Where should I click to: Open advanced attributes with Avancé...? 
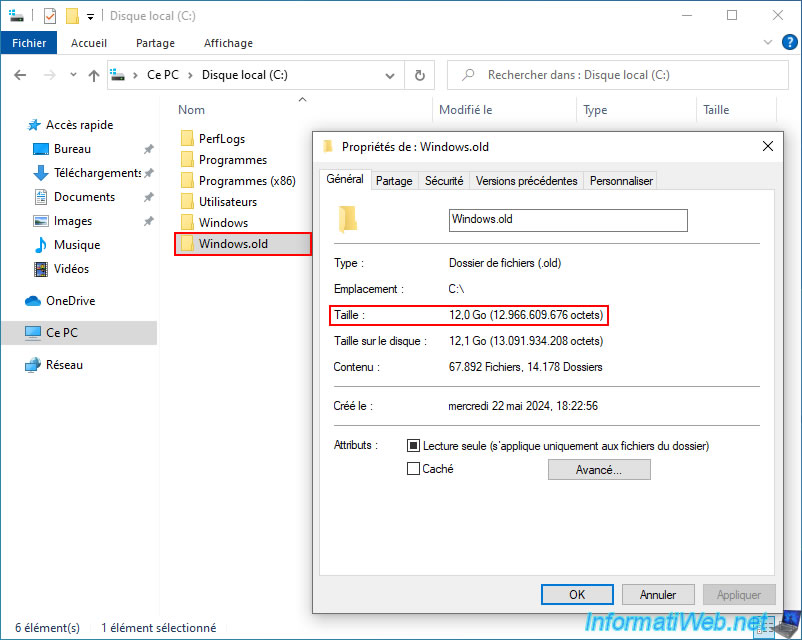(599, 470)
